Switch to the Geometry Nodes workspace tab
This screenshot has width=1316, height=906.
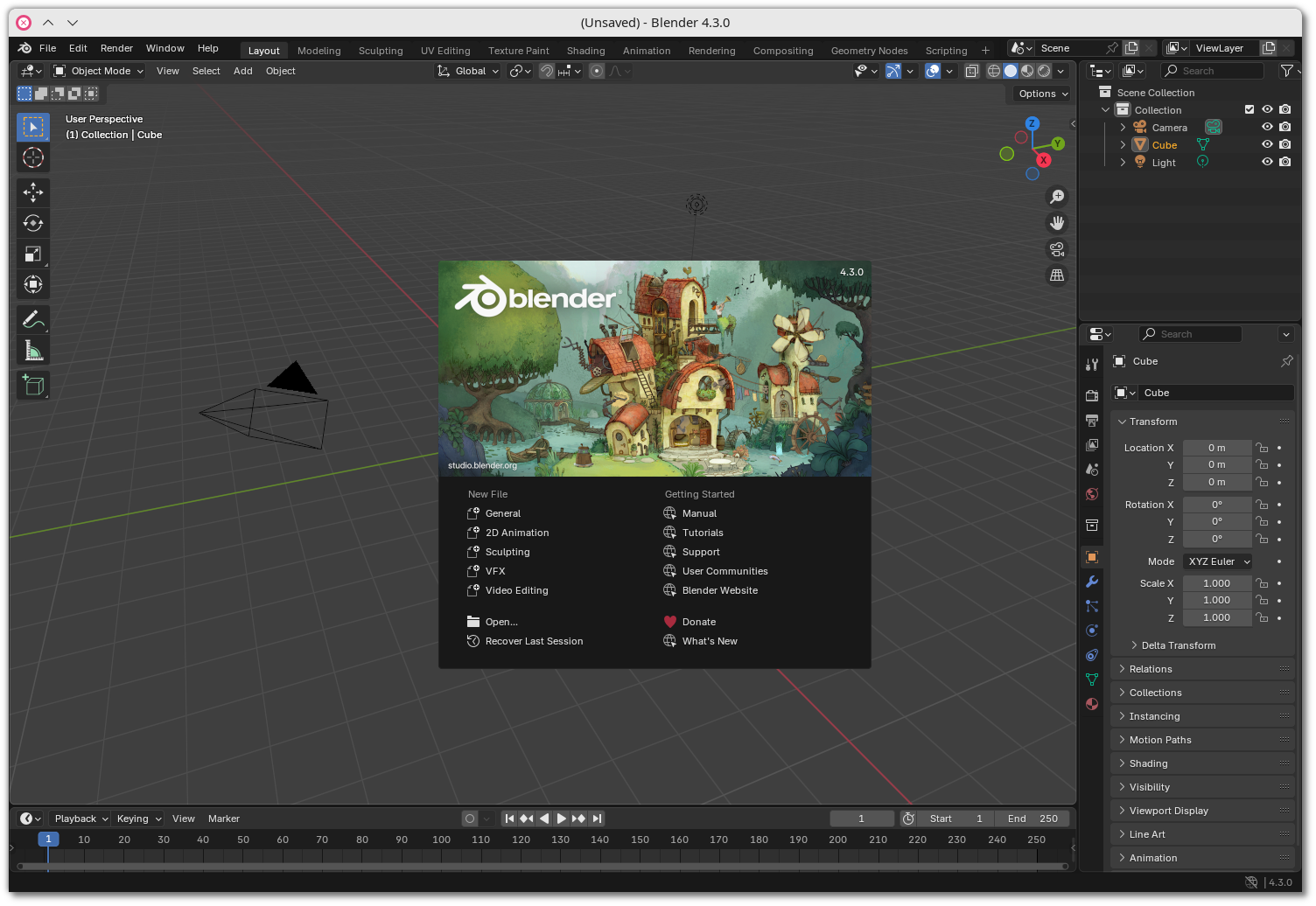tap(869, 51)
